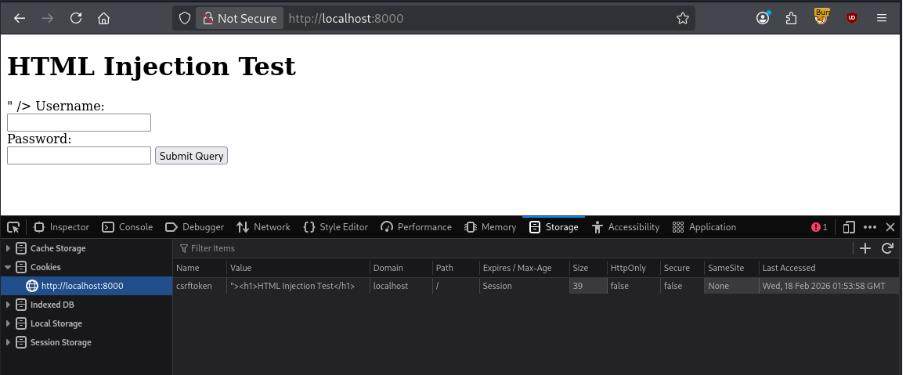Select the csrftoken cookie name cell

pyautogui.click(x=200, y=286)
